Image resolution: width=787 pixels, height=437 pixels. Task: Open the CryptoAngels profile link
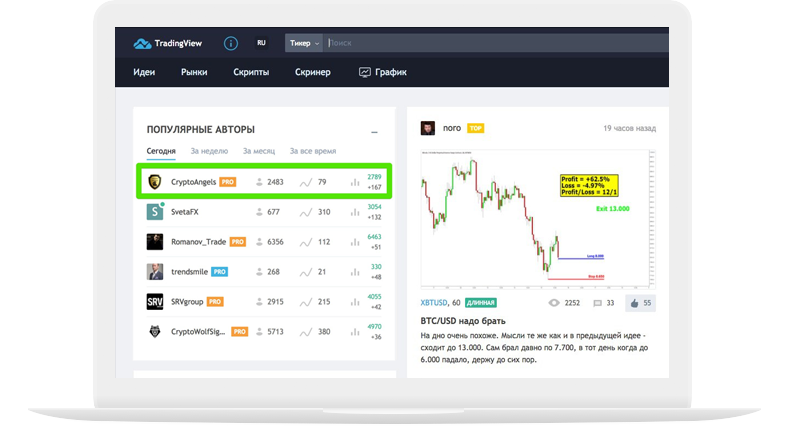193,182
